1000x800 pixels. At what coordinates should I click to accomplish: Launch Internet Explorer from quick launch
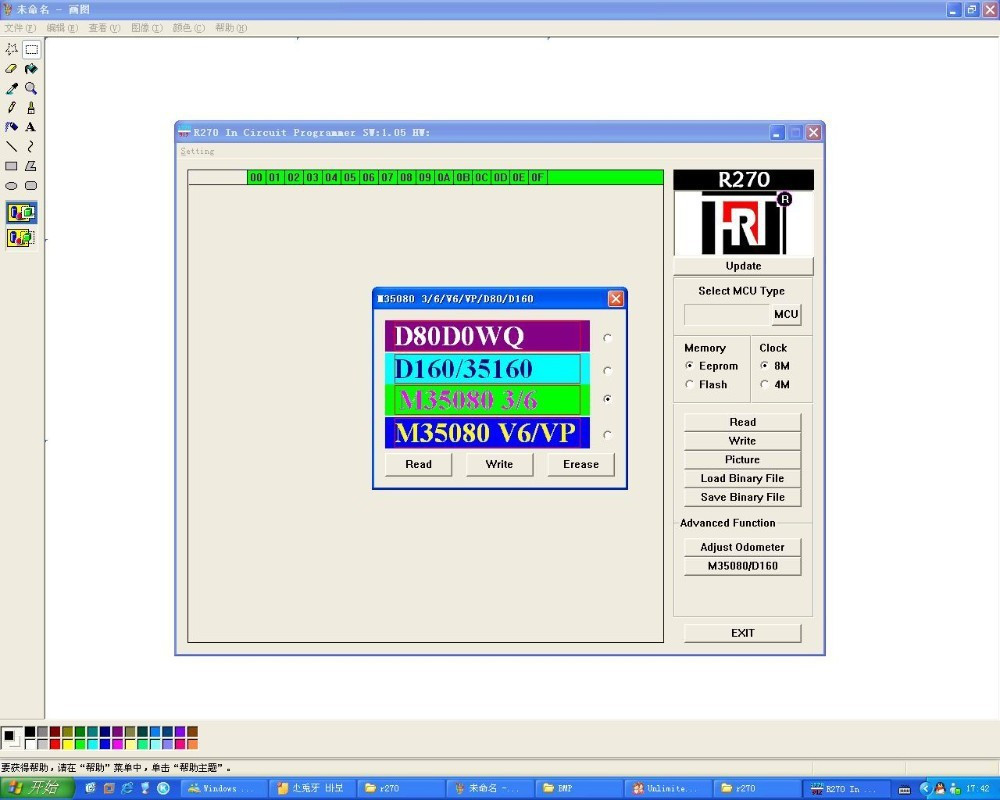click(x=127, y=788)
